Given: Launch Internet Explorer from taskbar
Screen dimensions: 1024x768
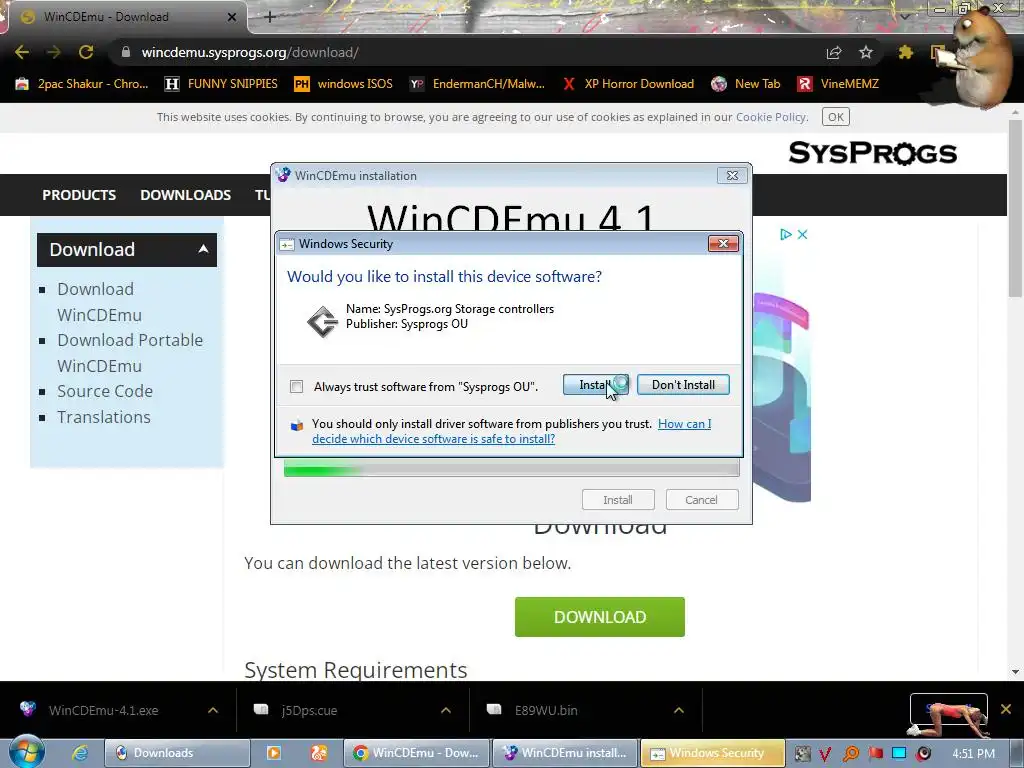Looking at the screenshot, I should (x=80, y=753).
